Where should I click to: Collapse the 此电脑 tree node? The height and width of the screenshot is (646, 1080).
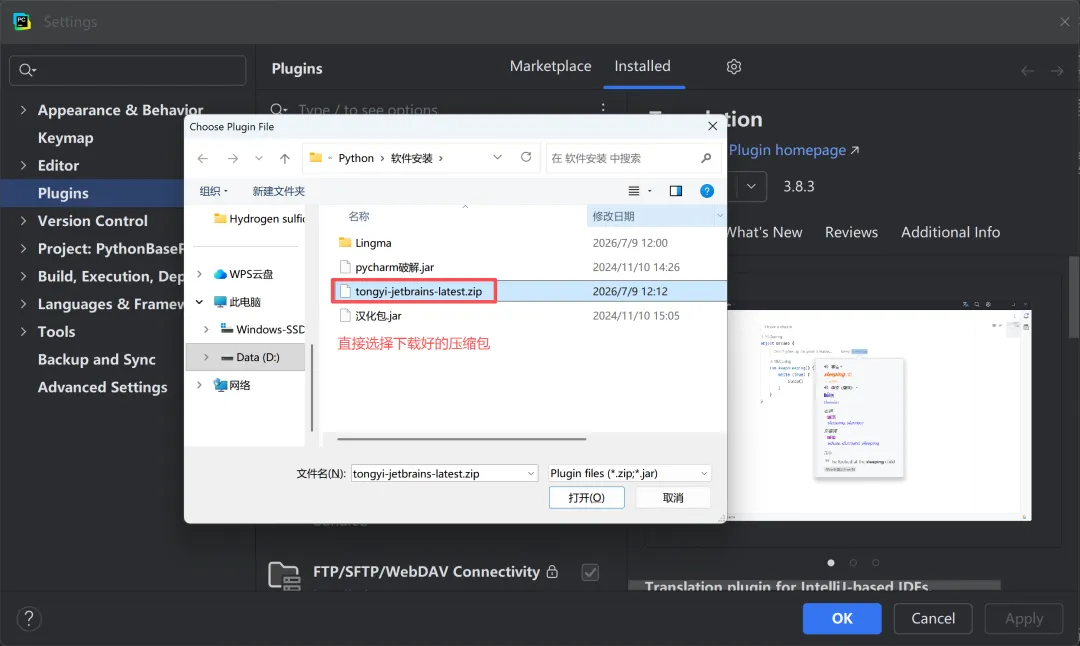coord(199,302)
